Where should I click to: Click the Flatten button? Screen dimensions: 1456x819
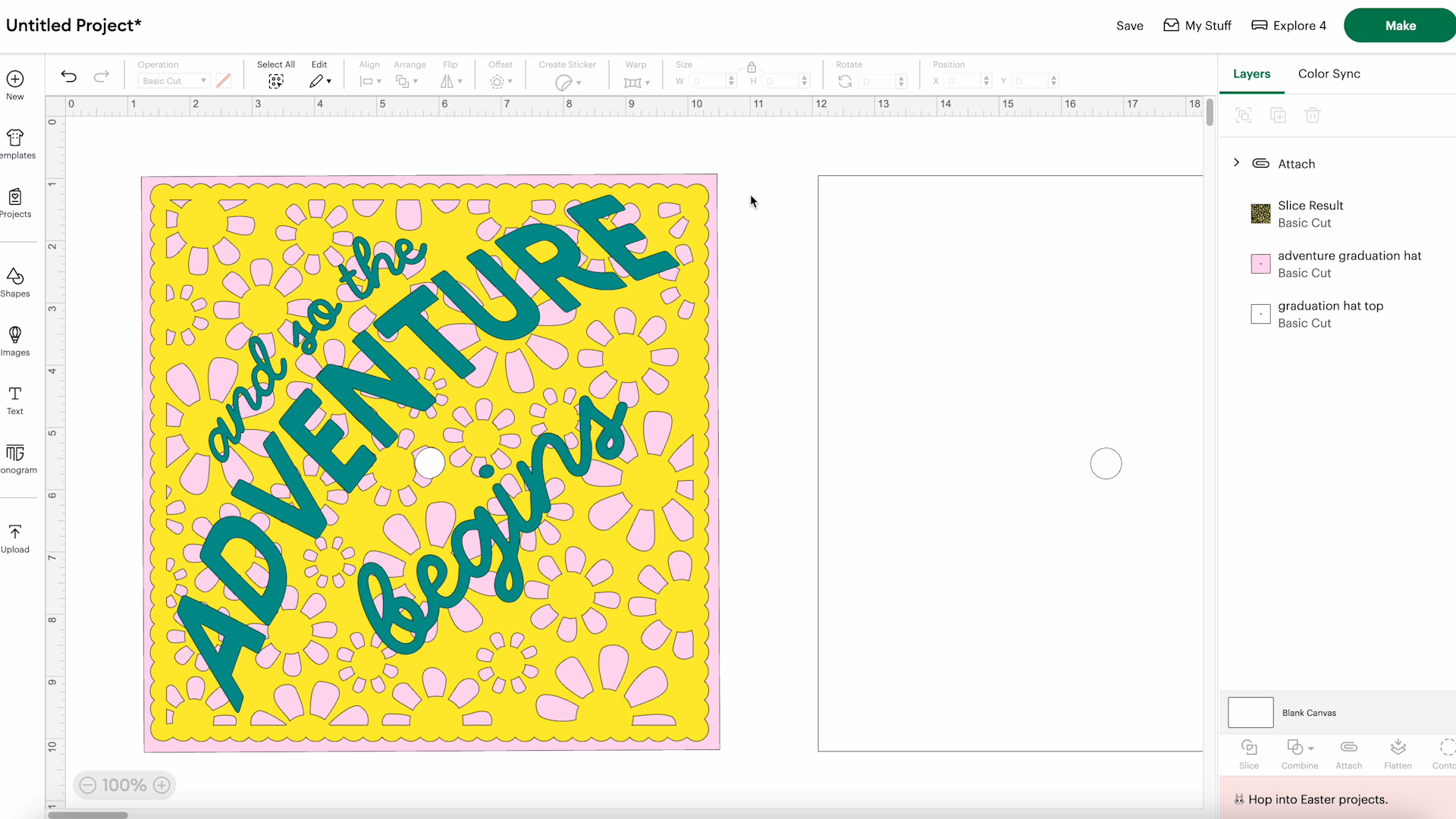click(1398, 755)
